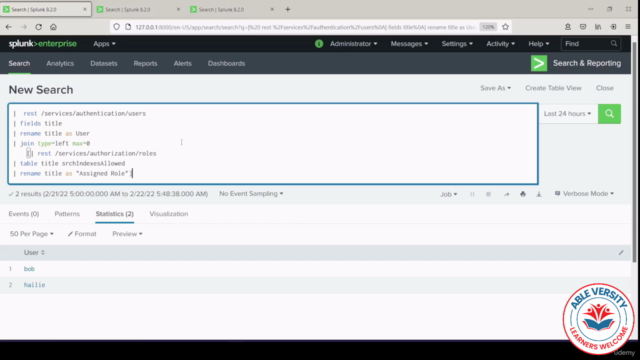Click the Splunk enterprise logo
This screenshot has height=360, width=640.
(42, 44)
